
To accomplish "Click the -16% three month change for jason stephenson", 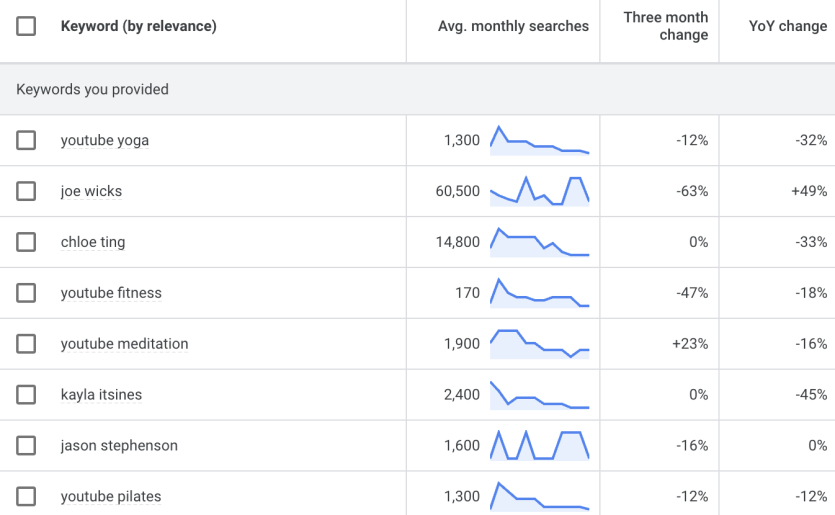I will pyautogui.click(x=692, y=446).
